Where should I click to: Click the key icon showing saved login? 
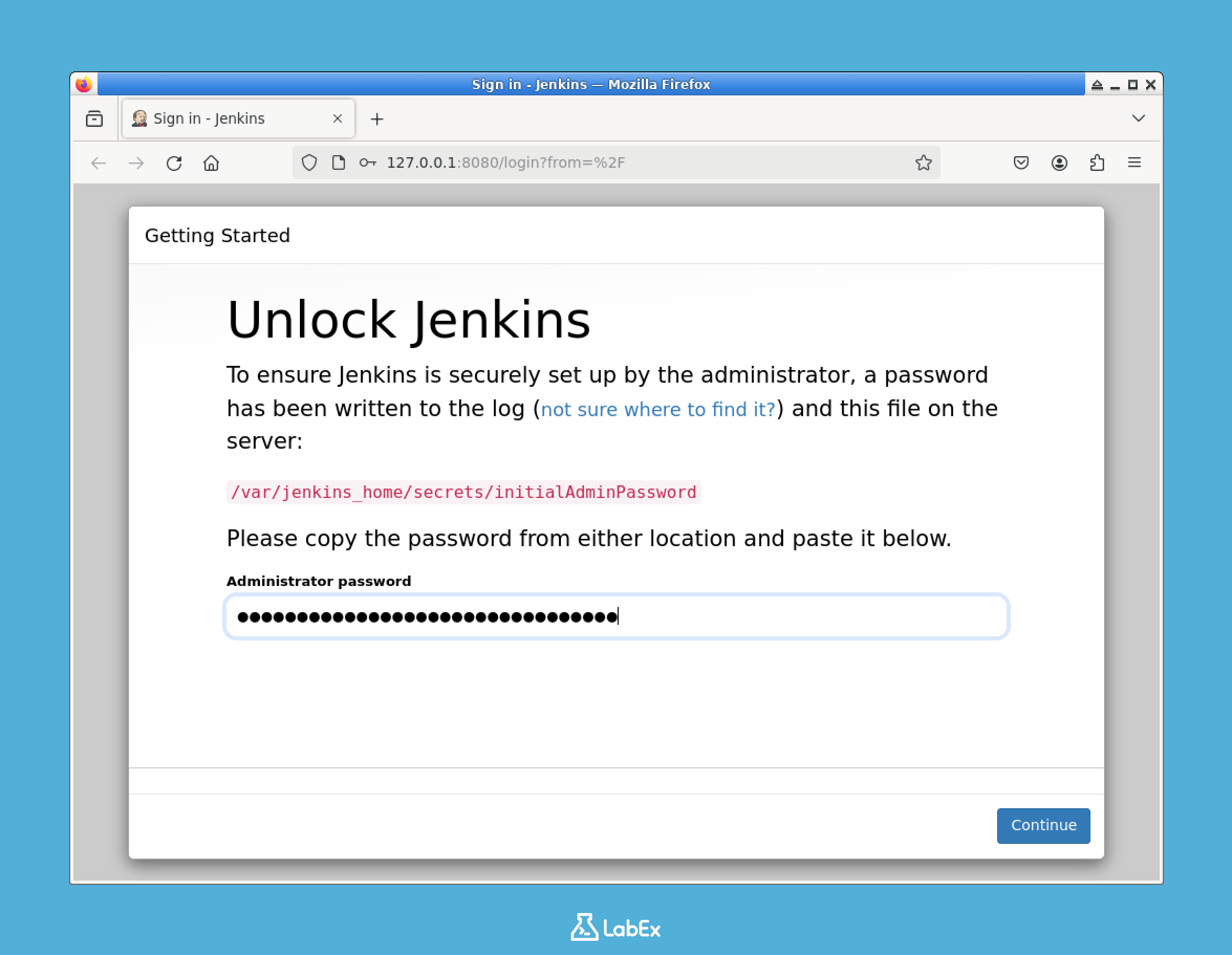(x=367, y=163)
